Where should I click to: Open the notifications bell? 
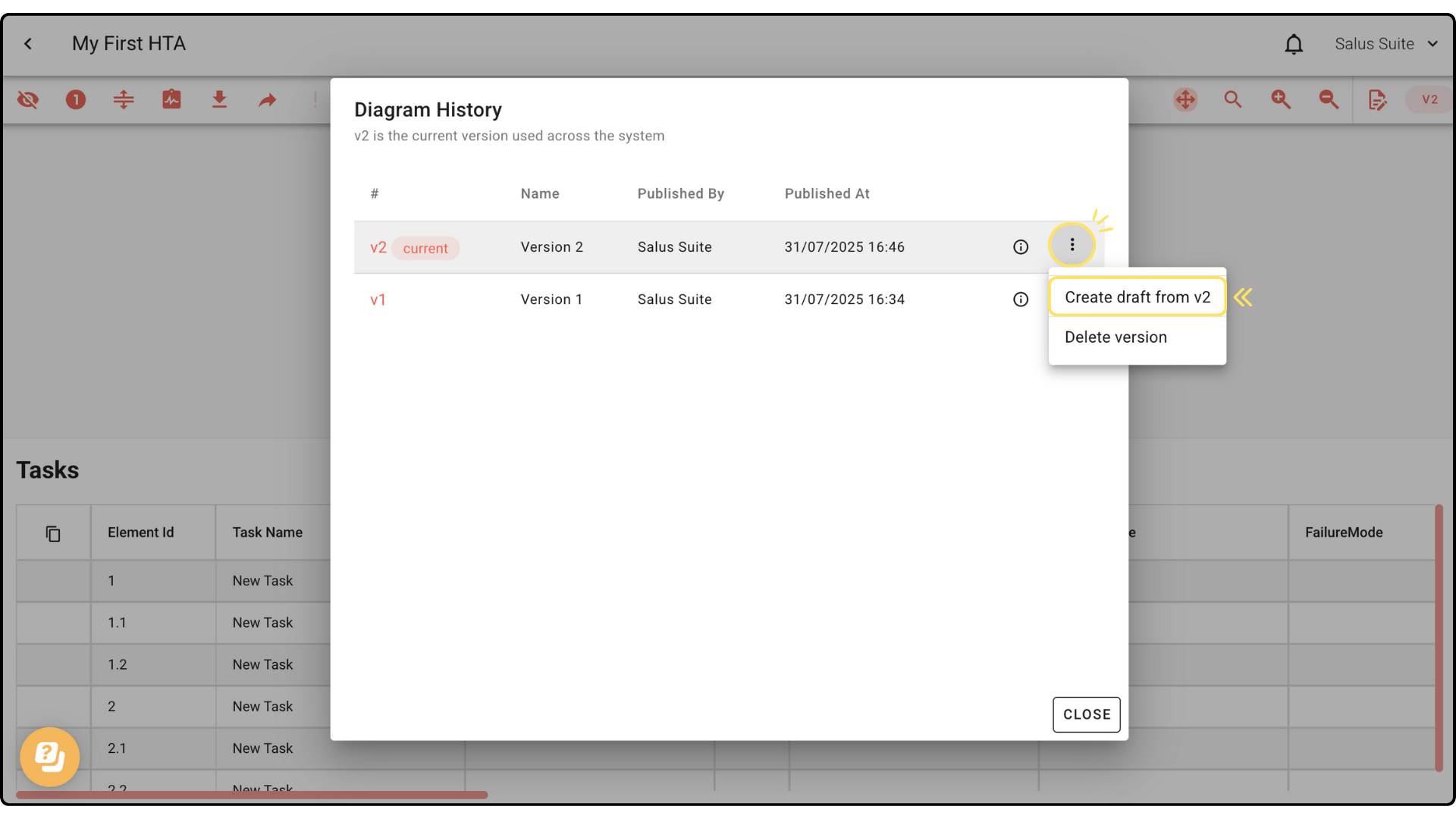click(x=1294, y=44)
